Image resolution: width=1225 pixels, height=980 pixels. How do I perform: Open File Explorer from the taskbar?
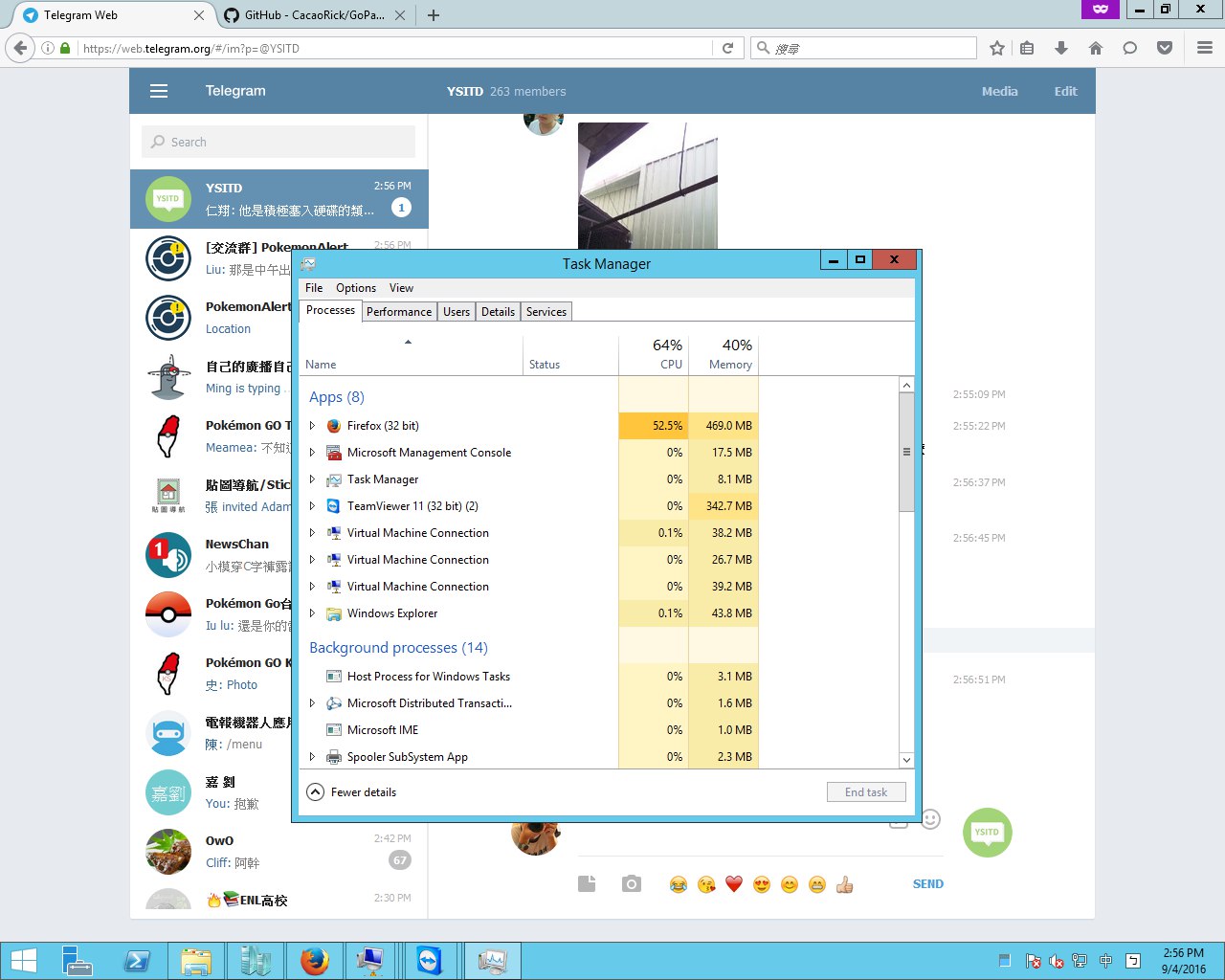tap(195, 961)
